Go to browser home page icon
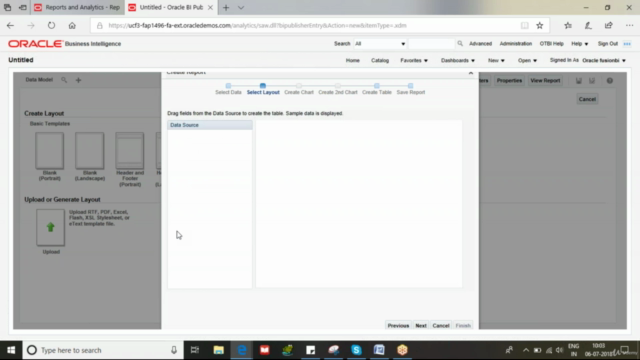Screen dimensions: 640x360 [72, 25]
